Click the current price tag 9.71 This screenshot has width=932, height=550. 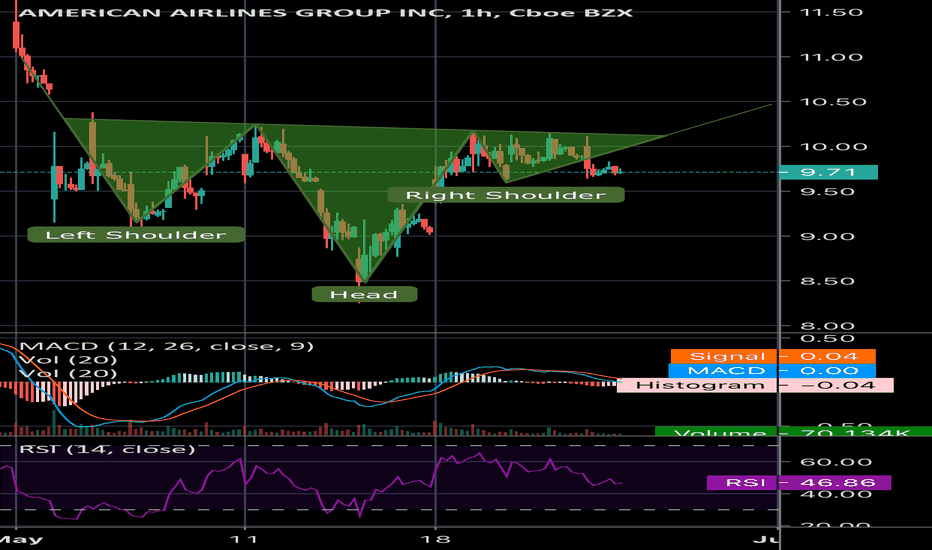[x=828, y=172]
